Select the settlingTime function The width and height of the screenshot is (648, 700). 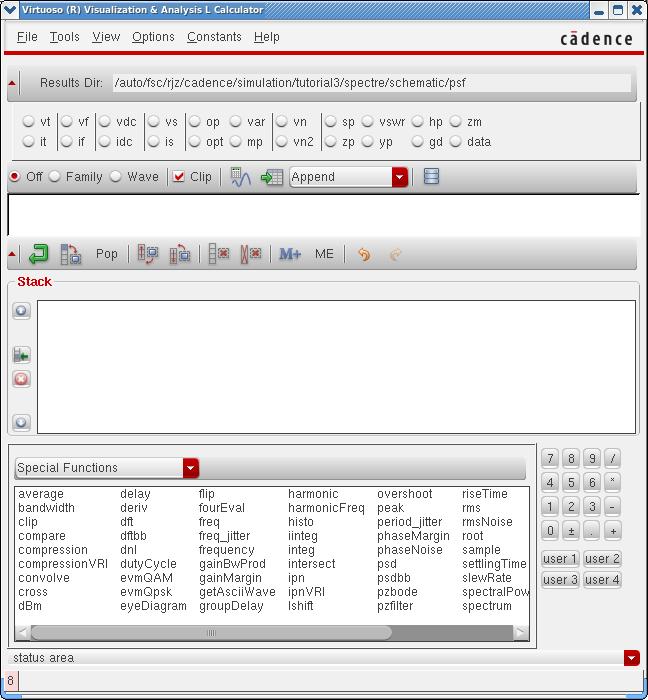(x=494, y=564)
